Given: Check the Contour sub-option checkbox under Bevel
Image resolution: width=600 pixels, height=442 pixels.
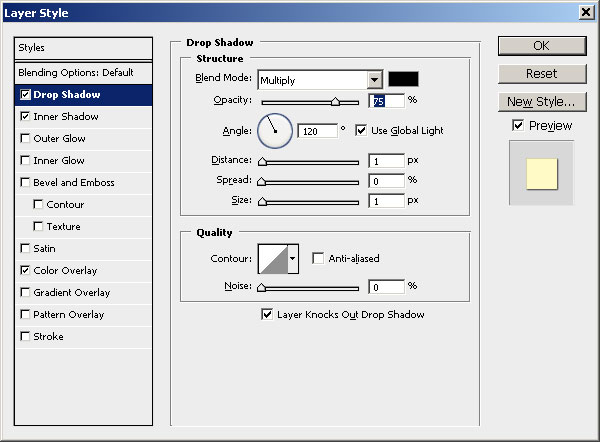Looking at the screenshot, I should 38,204.
